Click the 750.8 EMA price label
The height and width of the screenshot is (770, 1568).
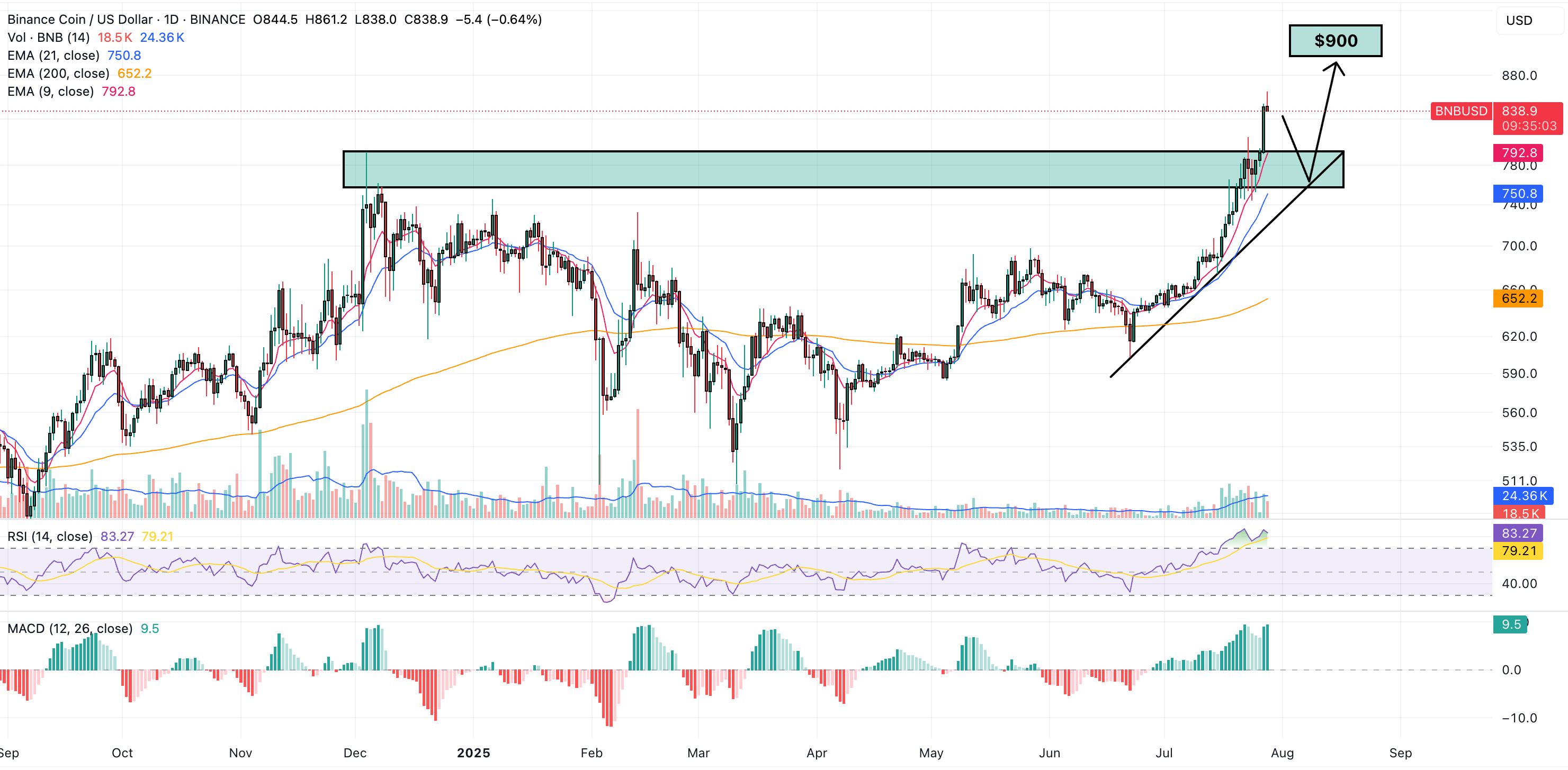(1518, 193)
